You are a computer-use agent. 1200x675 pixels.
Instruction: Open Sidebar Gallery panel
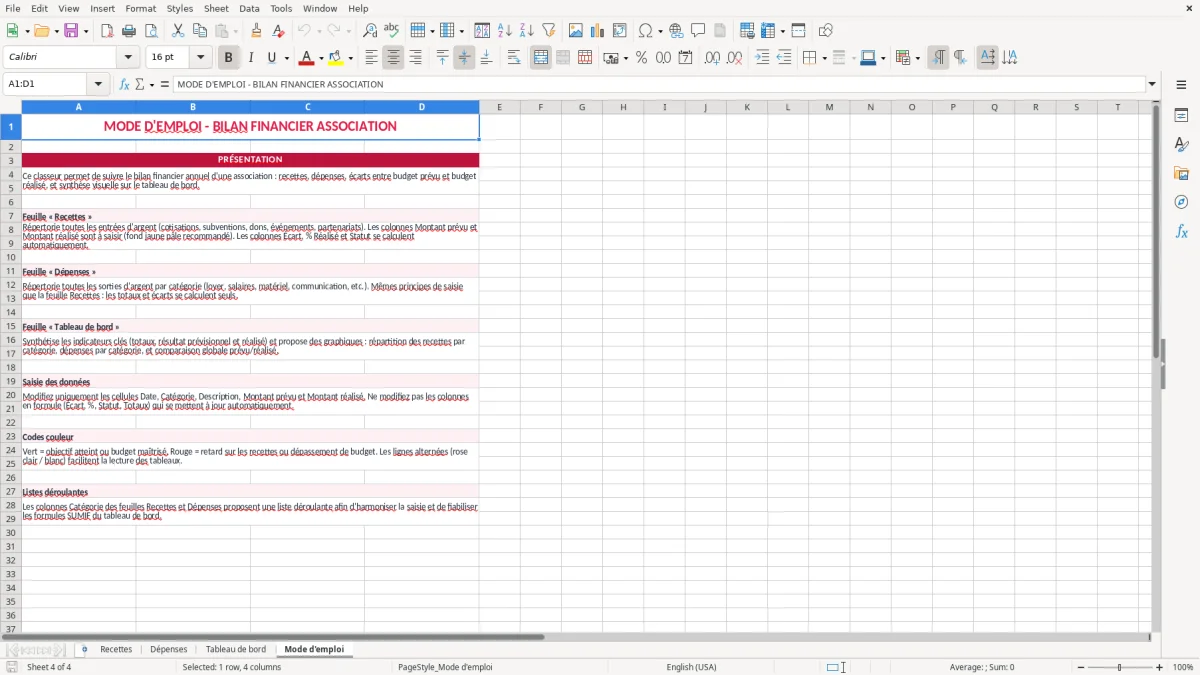[x=1181, y=174]
